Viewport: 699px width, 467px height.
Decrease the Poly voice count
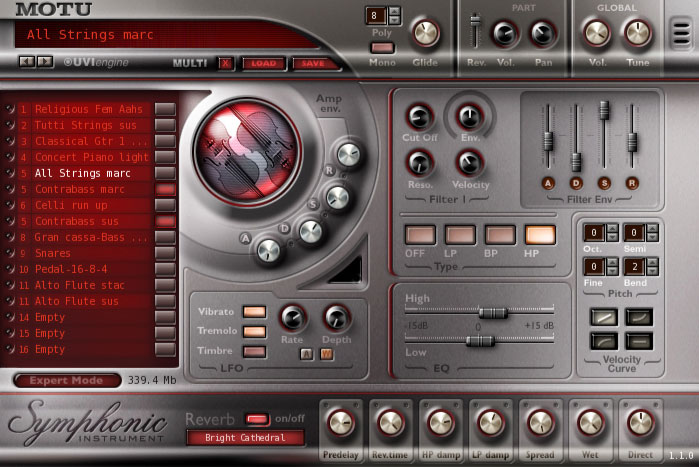pyautogui.click(x=394, y=20)
